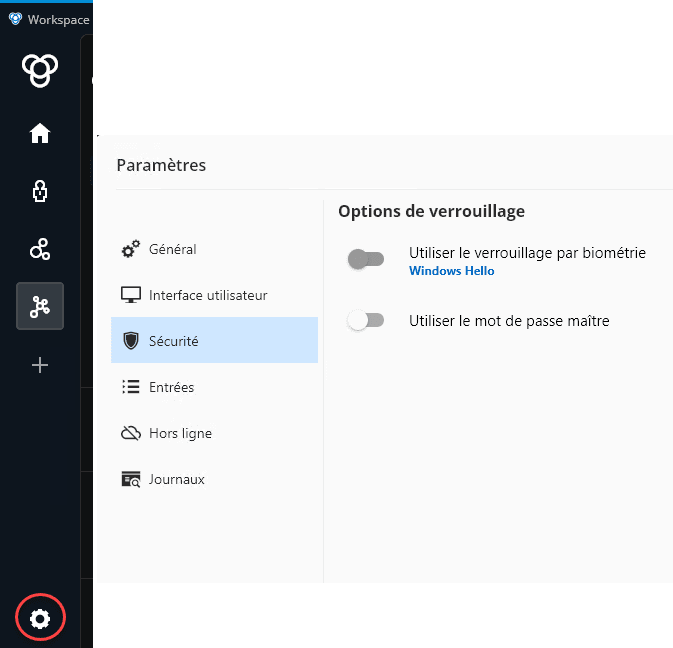This screenshot has height=648, width=673.
Task: Select the Sécurité settings category
Action: [x=173, y=341]
